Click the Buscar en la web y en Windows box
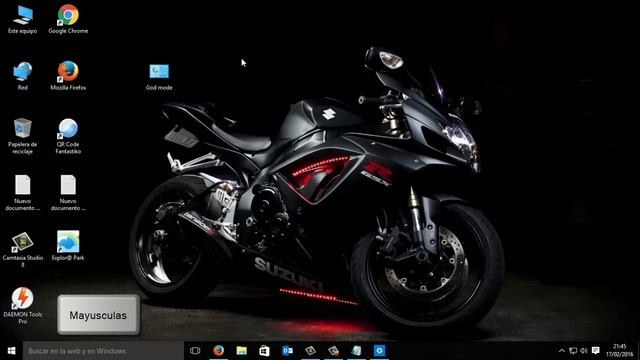The height and width of the screenshot is (360, 640). [103, 351]
